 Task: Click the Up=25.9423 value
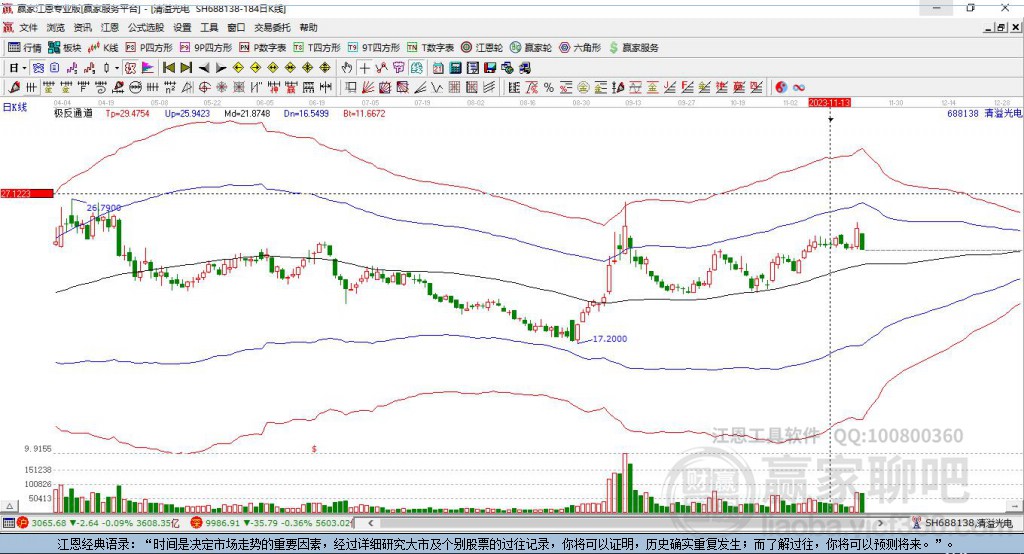pos(187,114)
